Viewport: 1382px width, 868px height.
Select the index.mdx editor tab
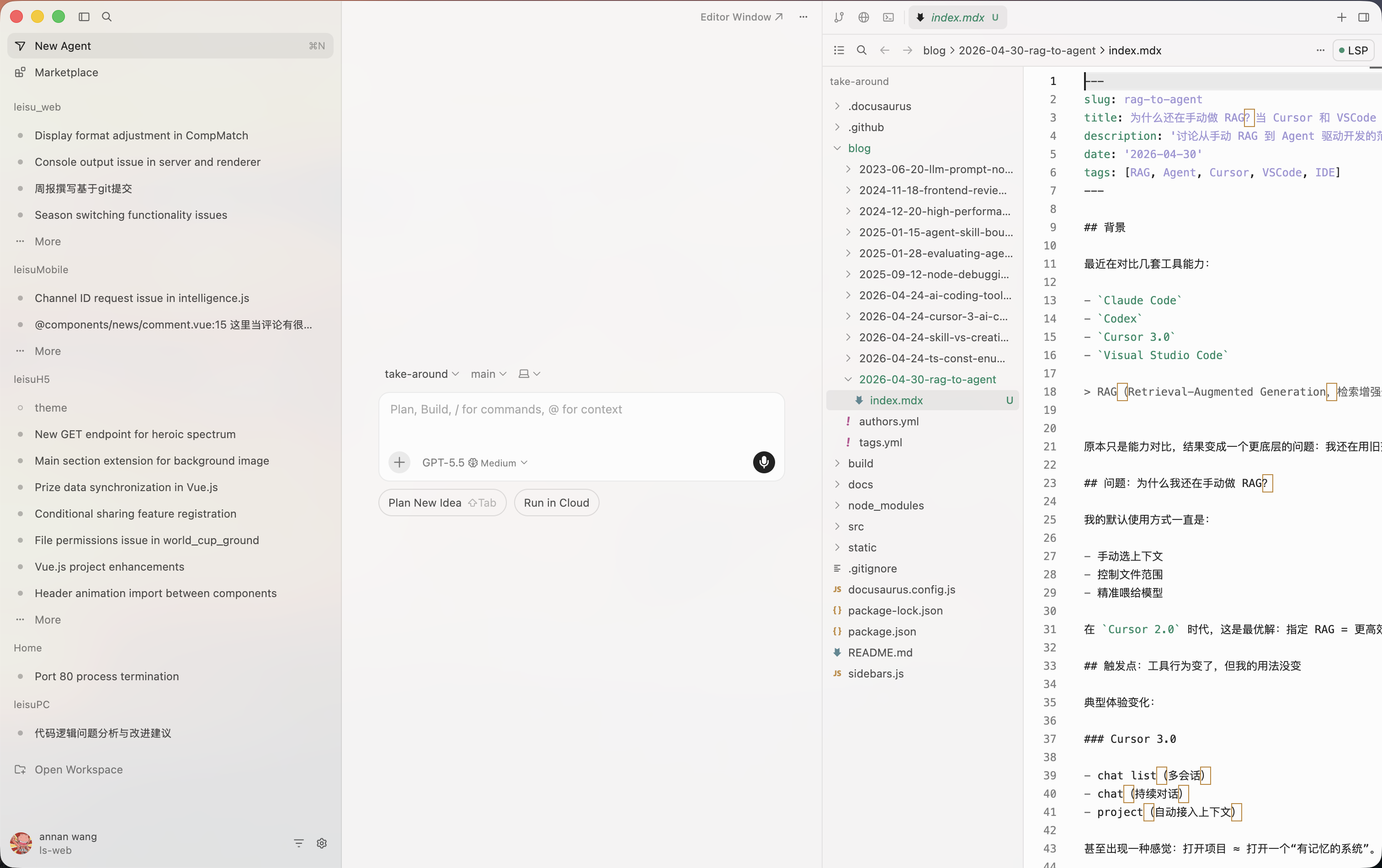click(x=957, y=17)
